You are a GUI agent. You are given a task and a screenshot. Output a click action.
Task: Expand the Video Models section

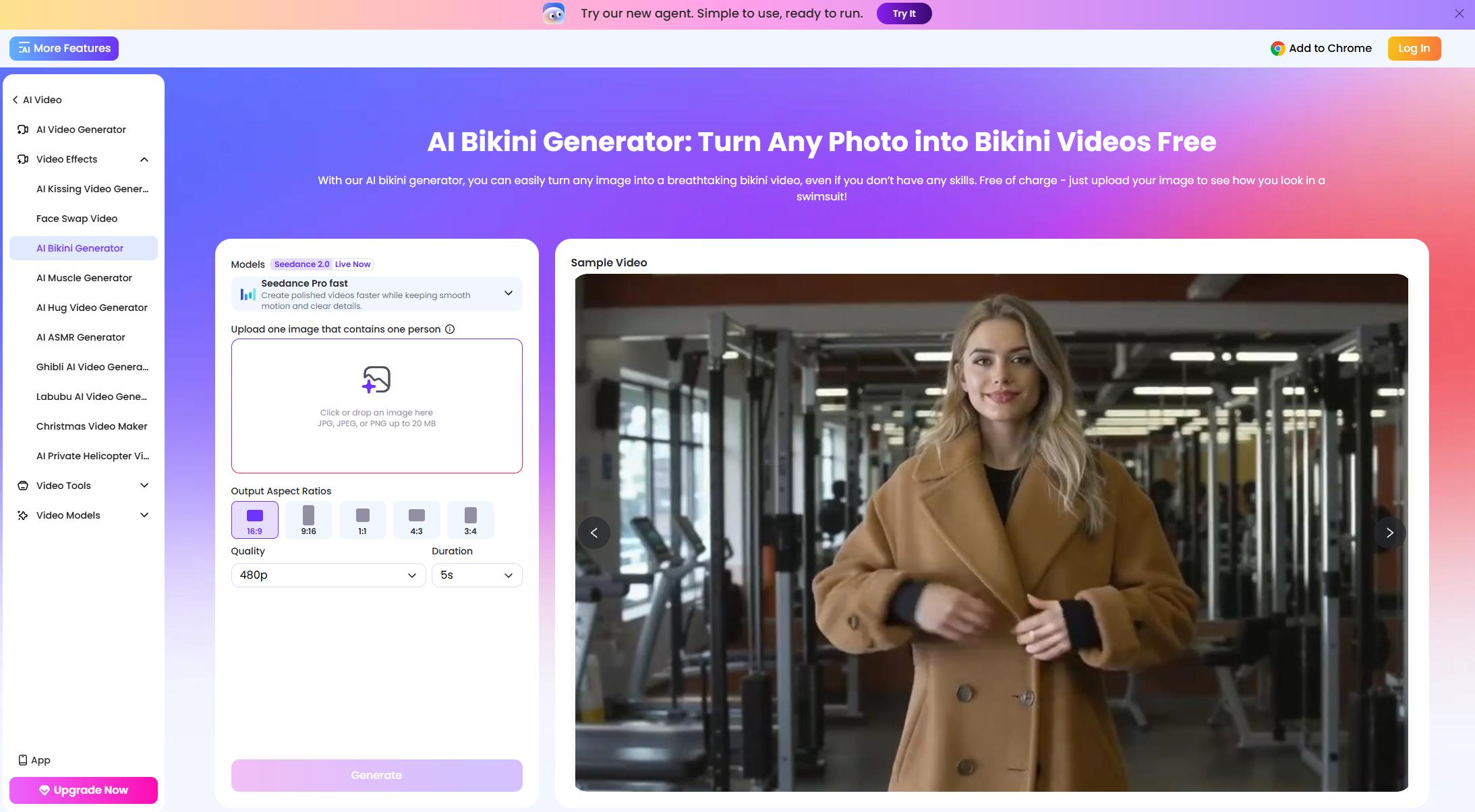click(144, 515)
